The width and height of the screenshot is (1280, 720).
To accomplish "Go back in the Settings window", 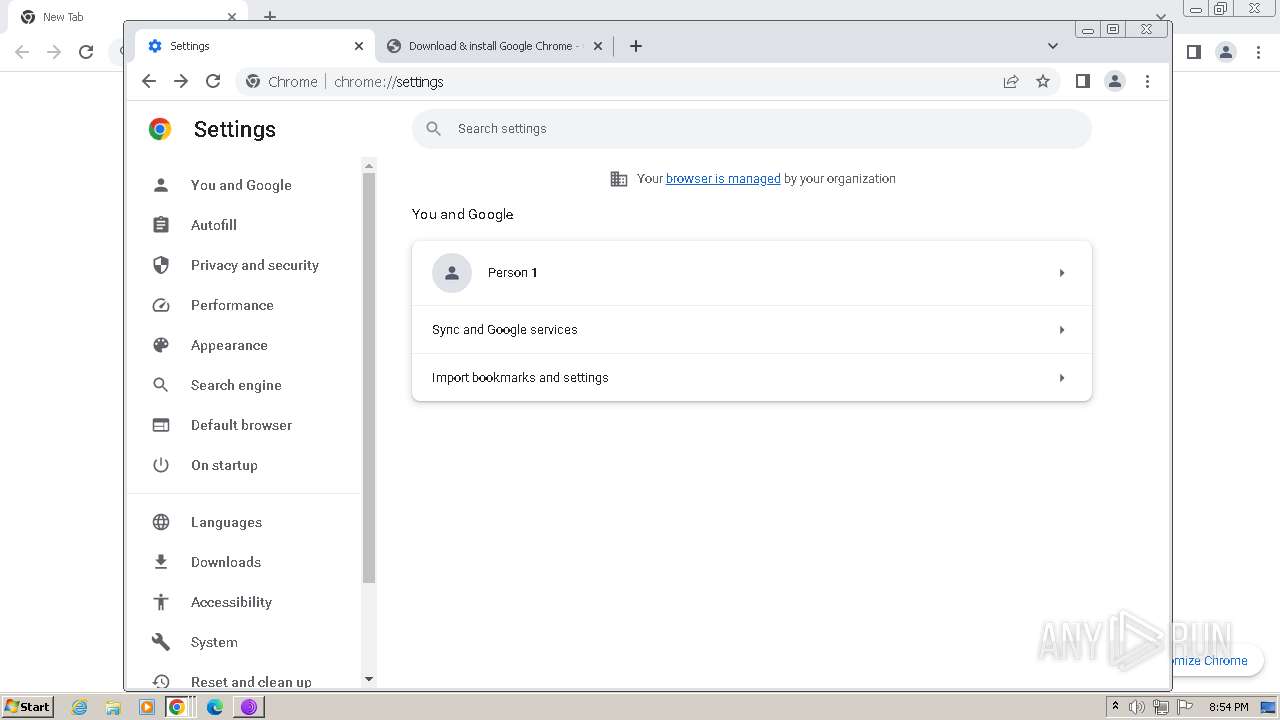I will pyautogui.click(x=149, y=81).
